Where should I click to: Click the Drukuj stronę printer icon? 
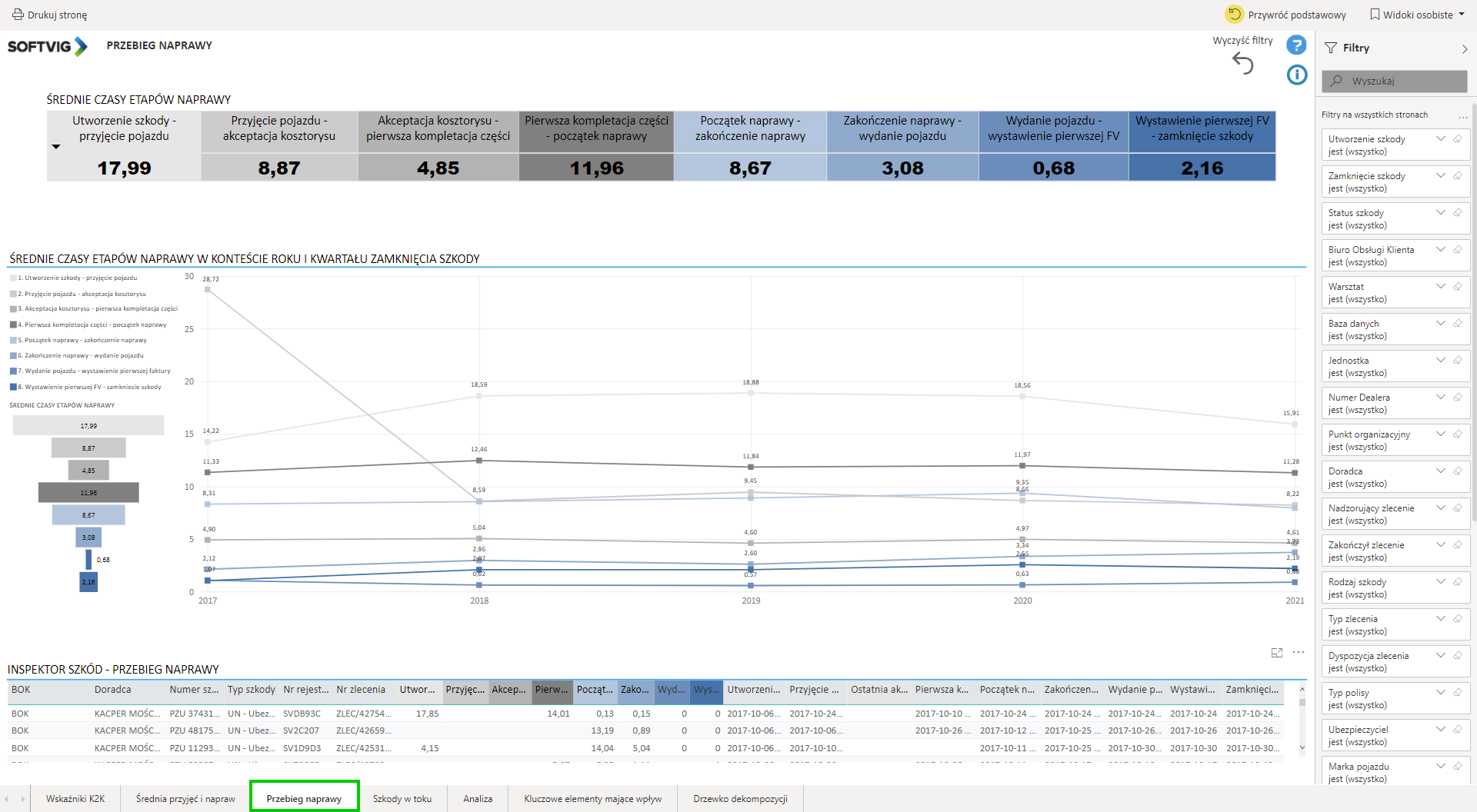click(18, 15)
